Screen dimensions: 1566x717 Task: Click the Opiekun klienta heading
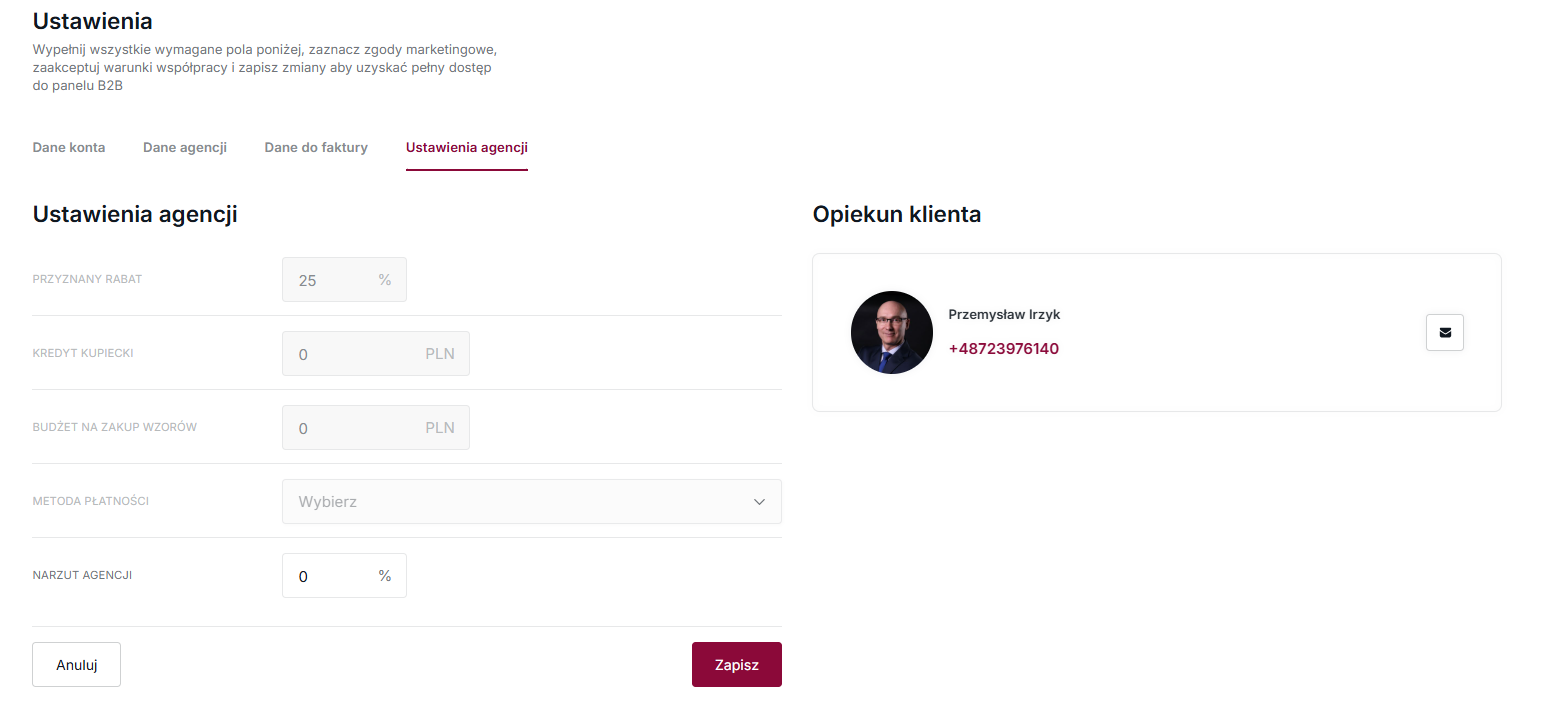[x=896, y=214]
